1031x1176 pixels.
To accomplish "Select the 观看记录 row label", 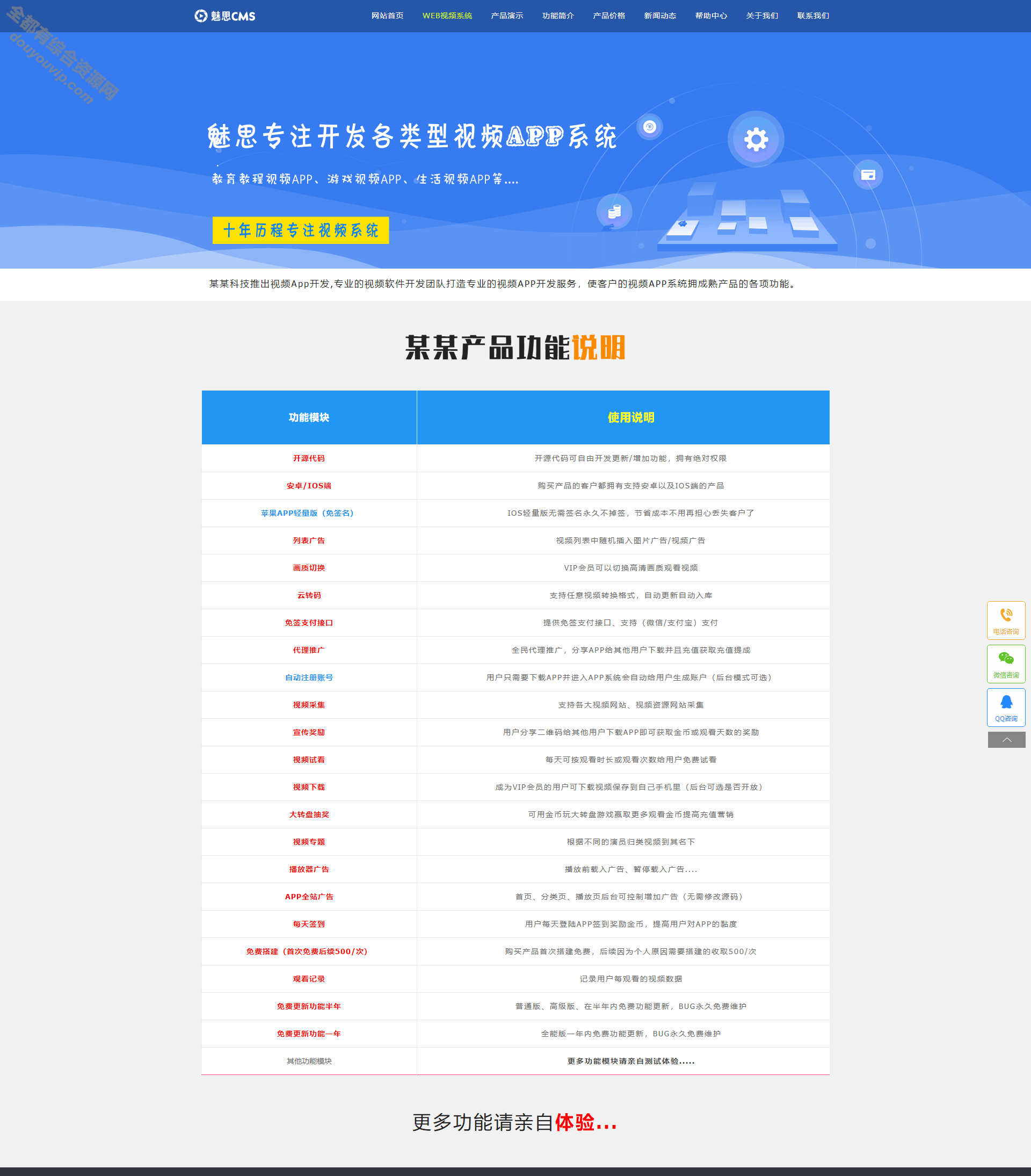I will tap(309, 979).
